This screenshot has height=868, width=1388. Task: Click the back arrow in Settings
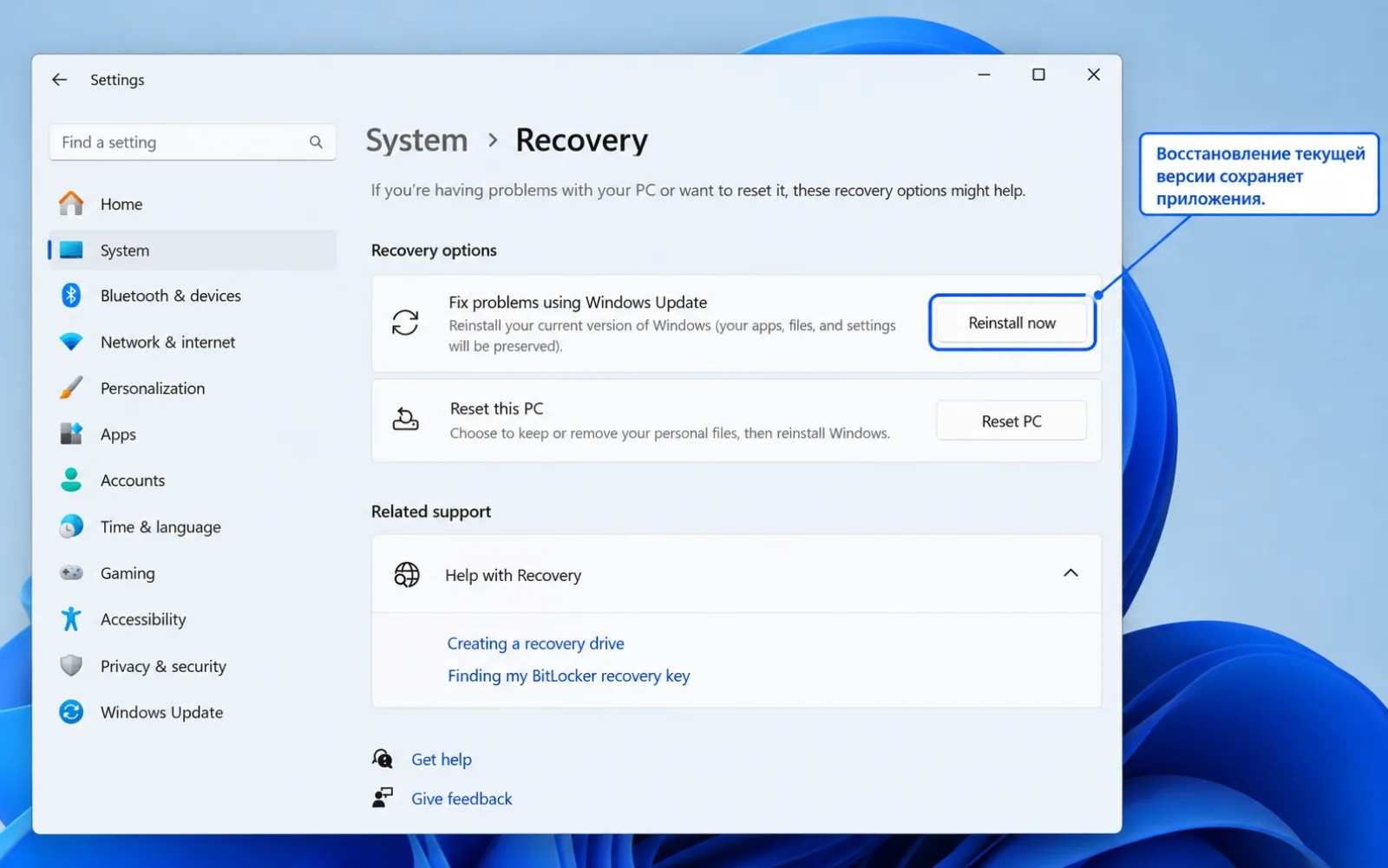point(59,80)
